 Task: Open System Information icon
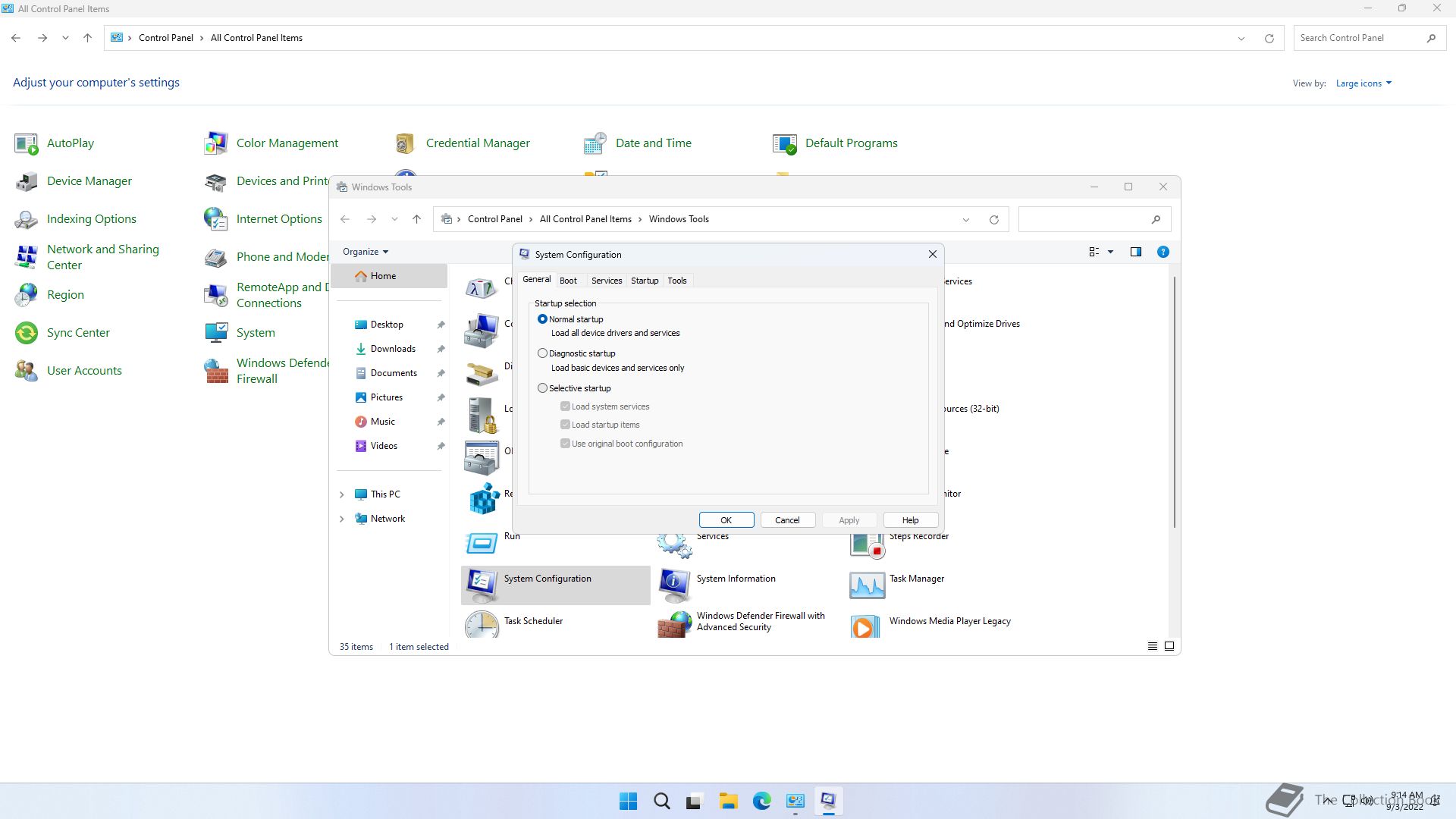point(674,584)
